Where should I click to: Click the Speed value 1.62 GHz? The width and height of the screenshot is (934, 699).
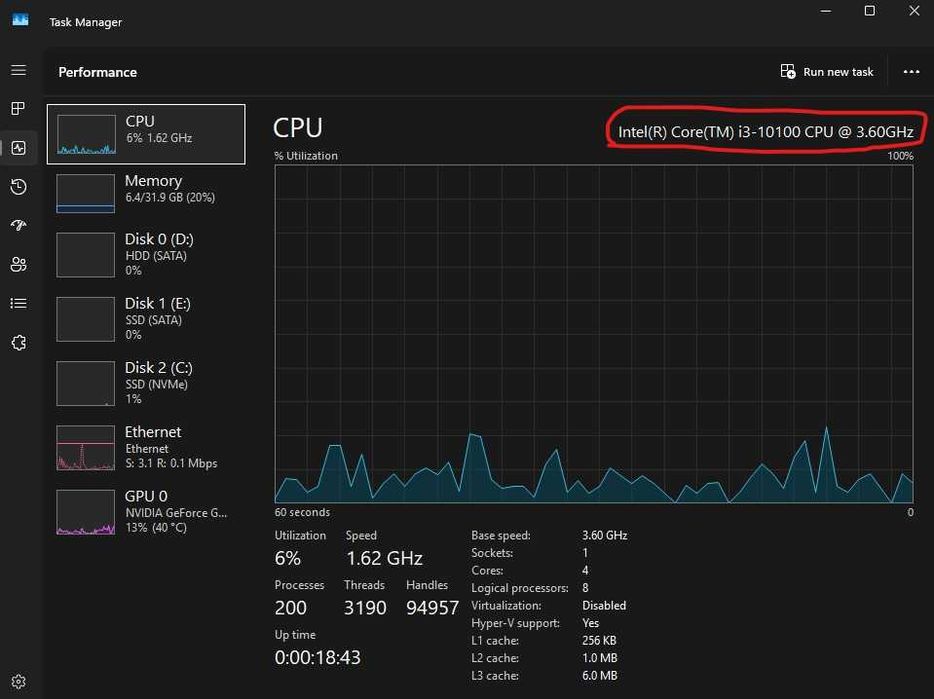(384, 558)
